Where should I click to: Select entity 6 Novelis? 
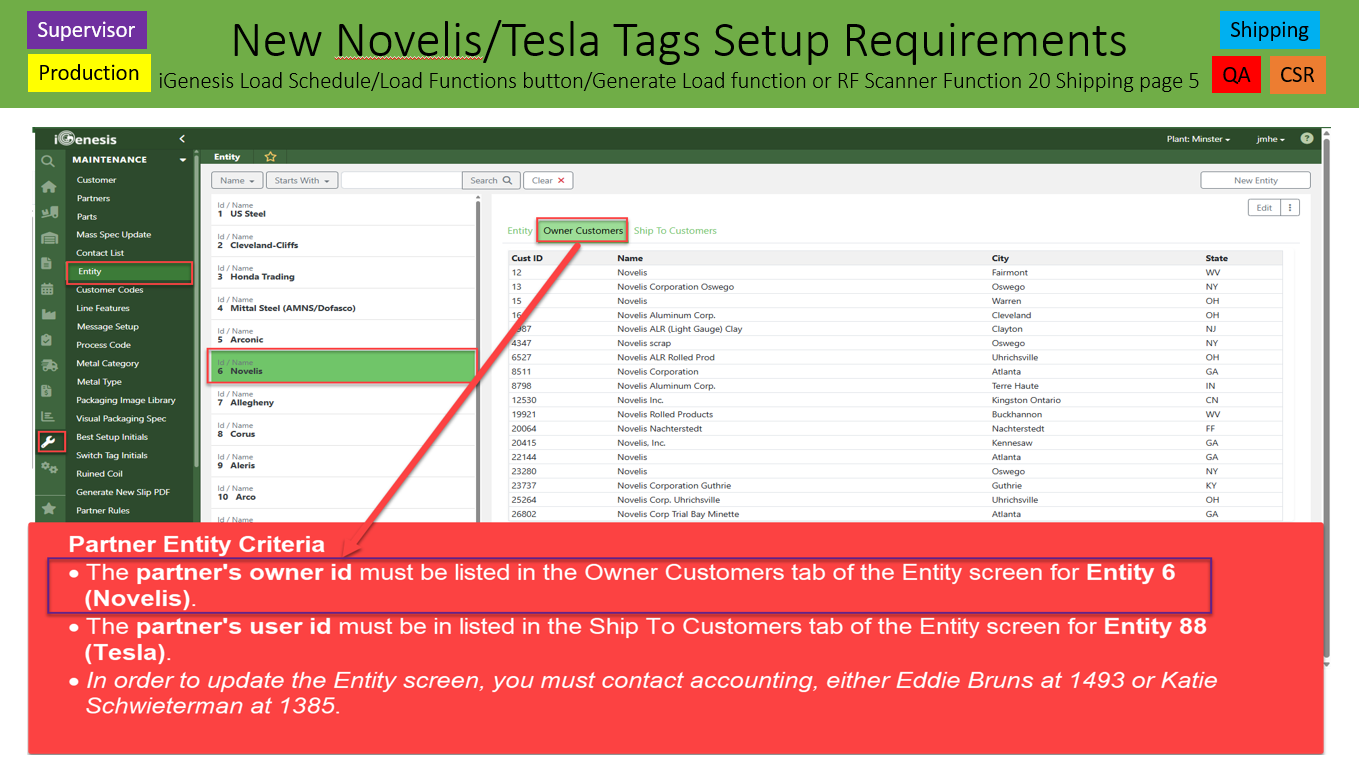(x=342, y=366)
